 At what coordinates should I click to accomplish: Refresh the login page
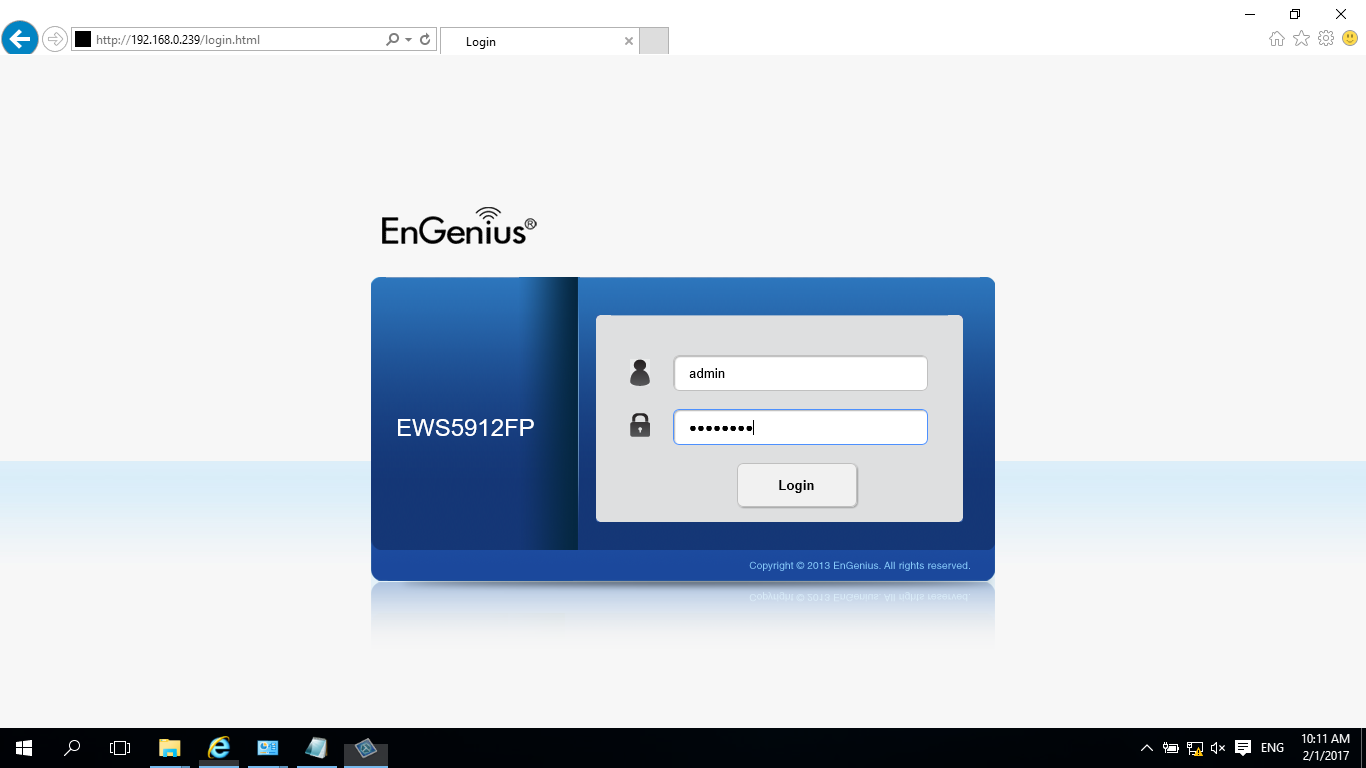click(x=425, y=40)
